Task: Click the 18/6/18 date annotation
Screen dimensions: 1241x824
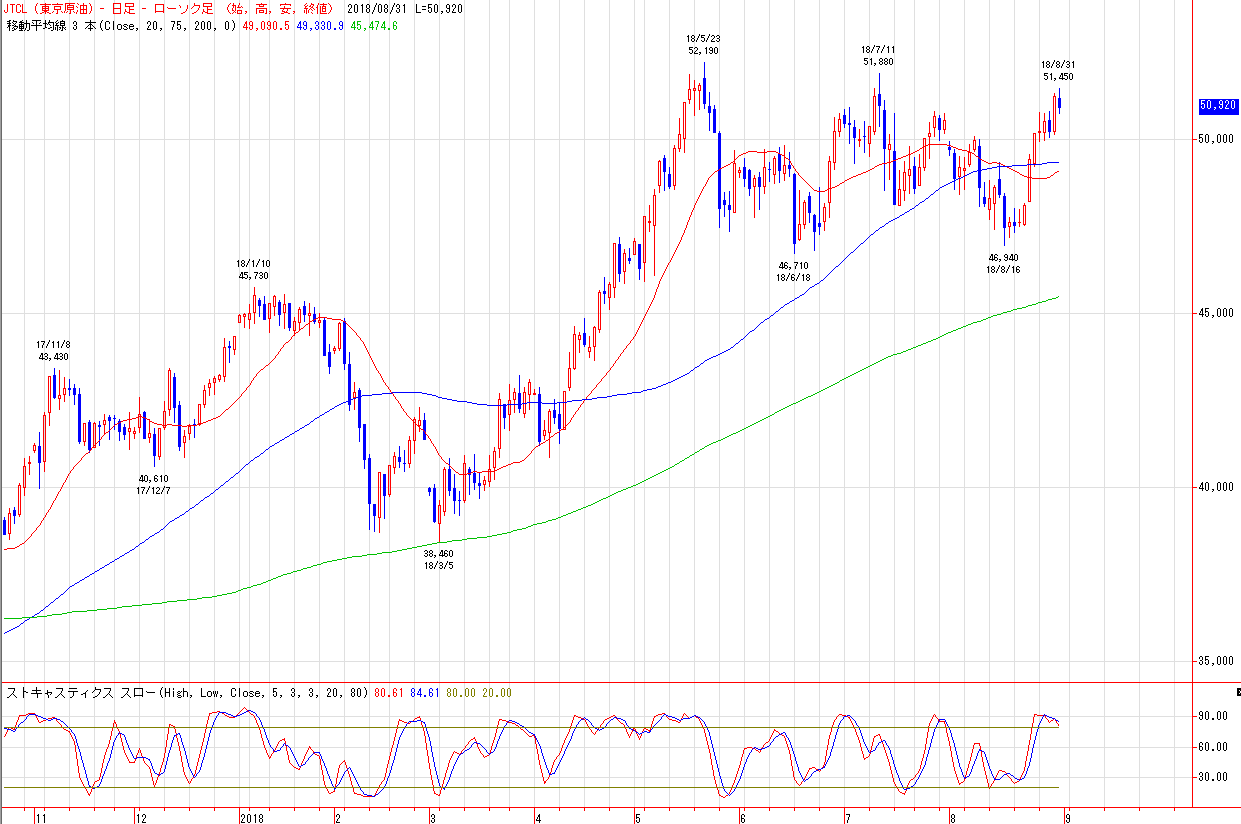Action: tap(793, 278)
